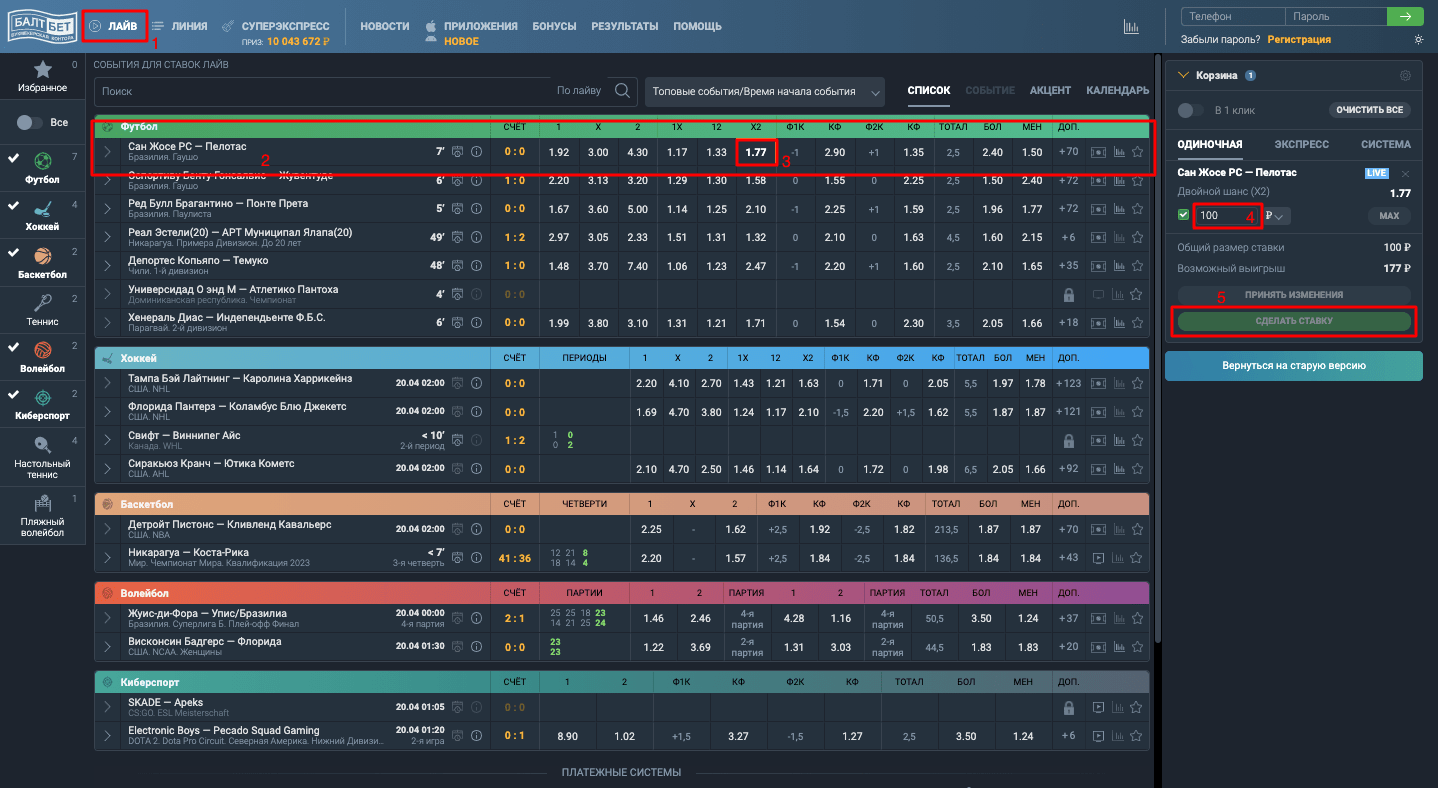
Task: Open info icon for Реал Эстели row
Action: (476, 237)
